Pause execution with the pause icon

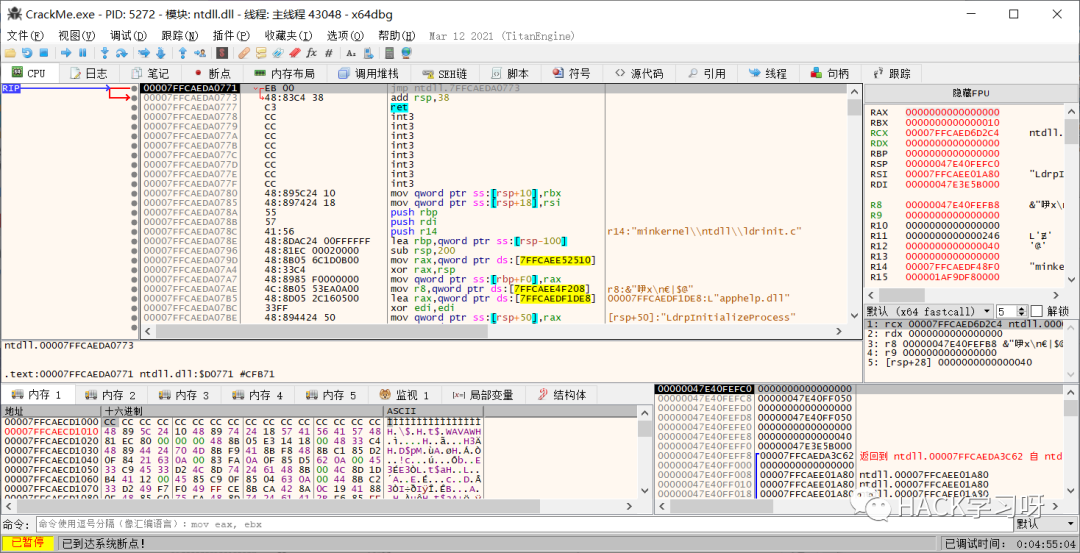coord(83,53)
